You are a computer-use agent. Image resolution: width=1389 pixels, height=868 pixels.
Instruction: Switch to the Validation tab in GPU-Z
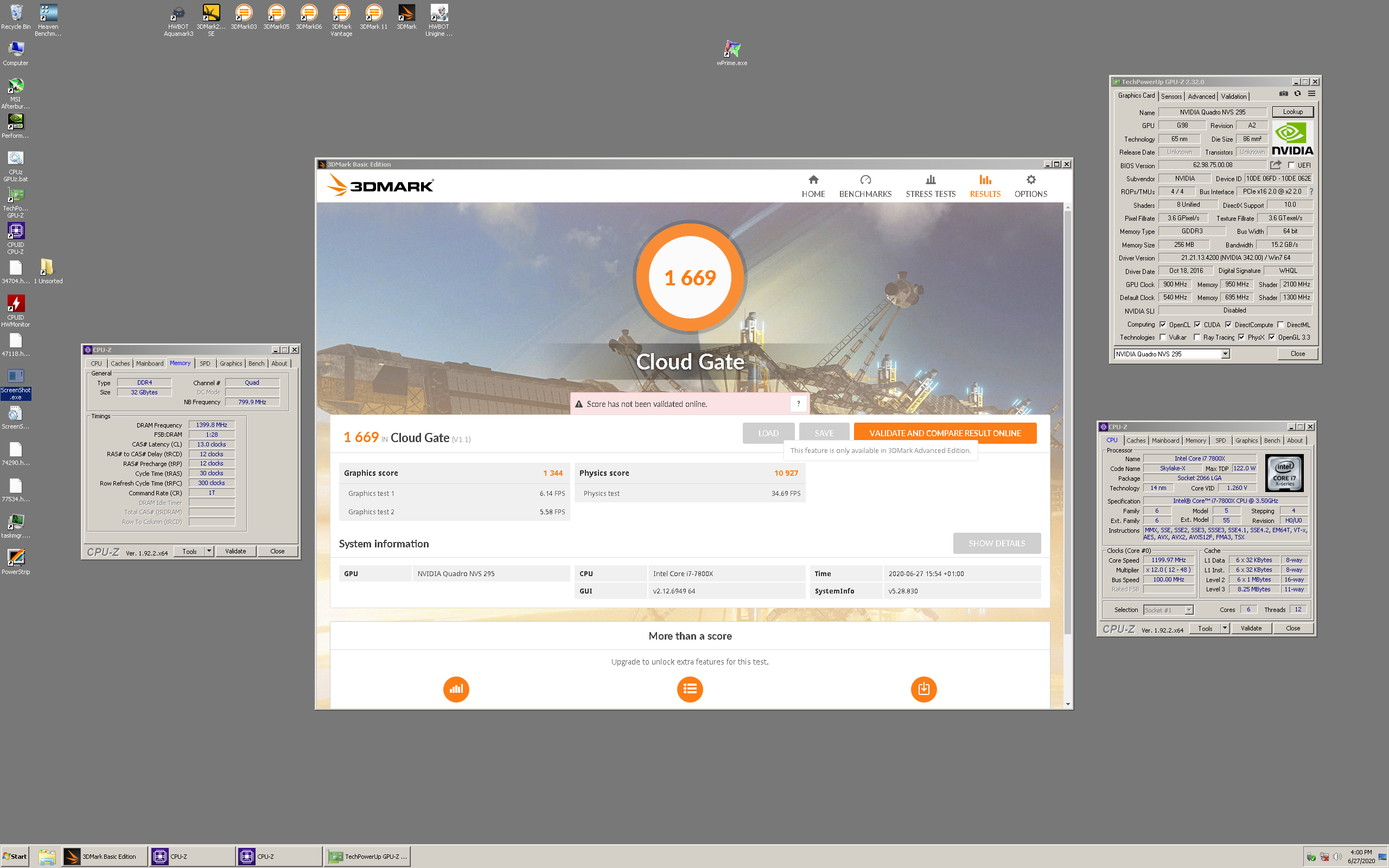click(x=1233, y=97)
